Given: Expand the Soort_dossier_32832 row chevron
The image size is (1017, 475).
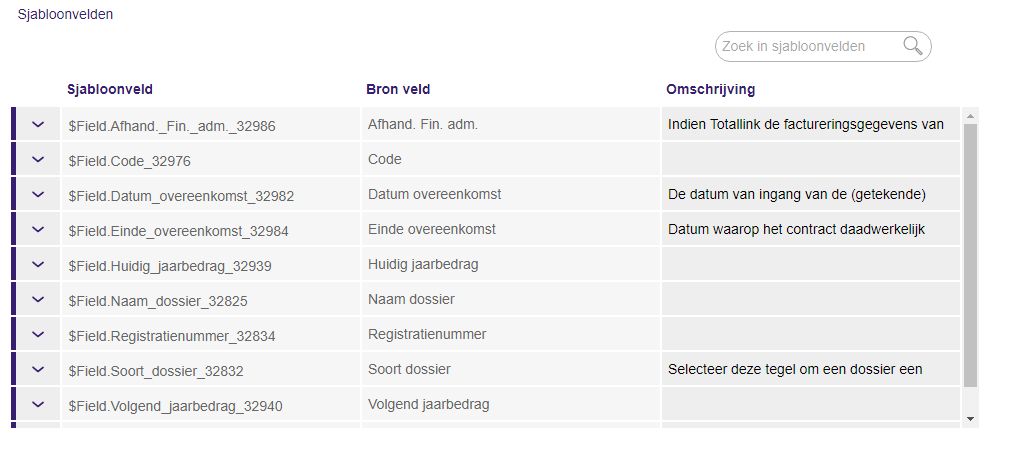Looking at the screenshot, I should [x=38, y=369].
